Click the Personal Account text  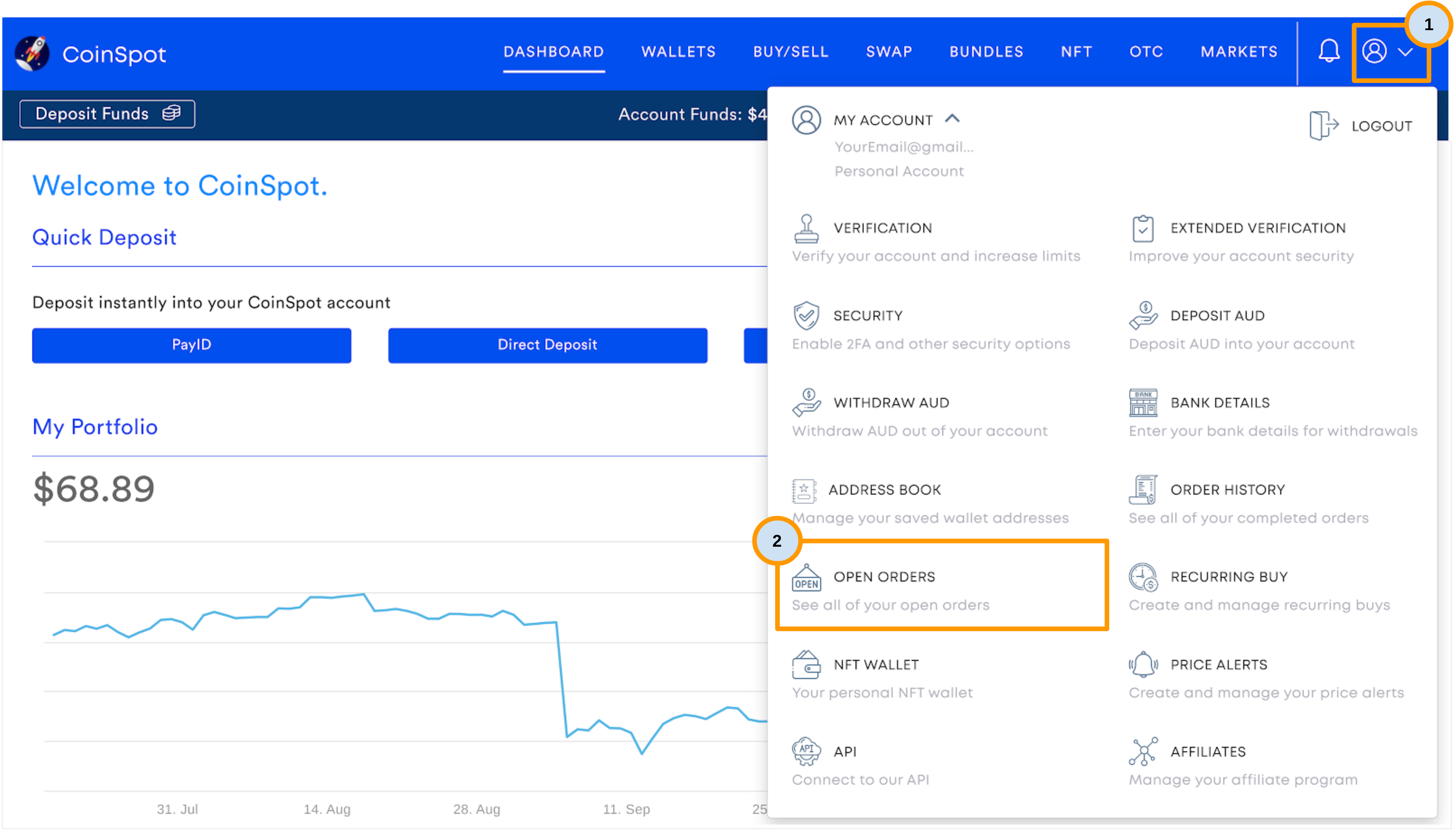(899, 171)
